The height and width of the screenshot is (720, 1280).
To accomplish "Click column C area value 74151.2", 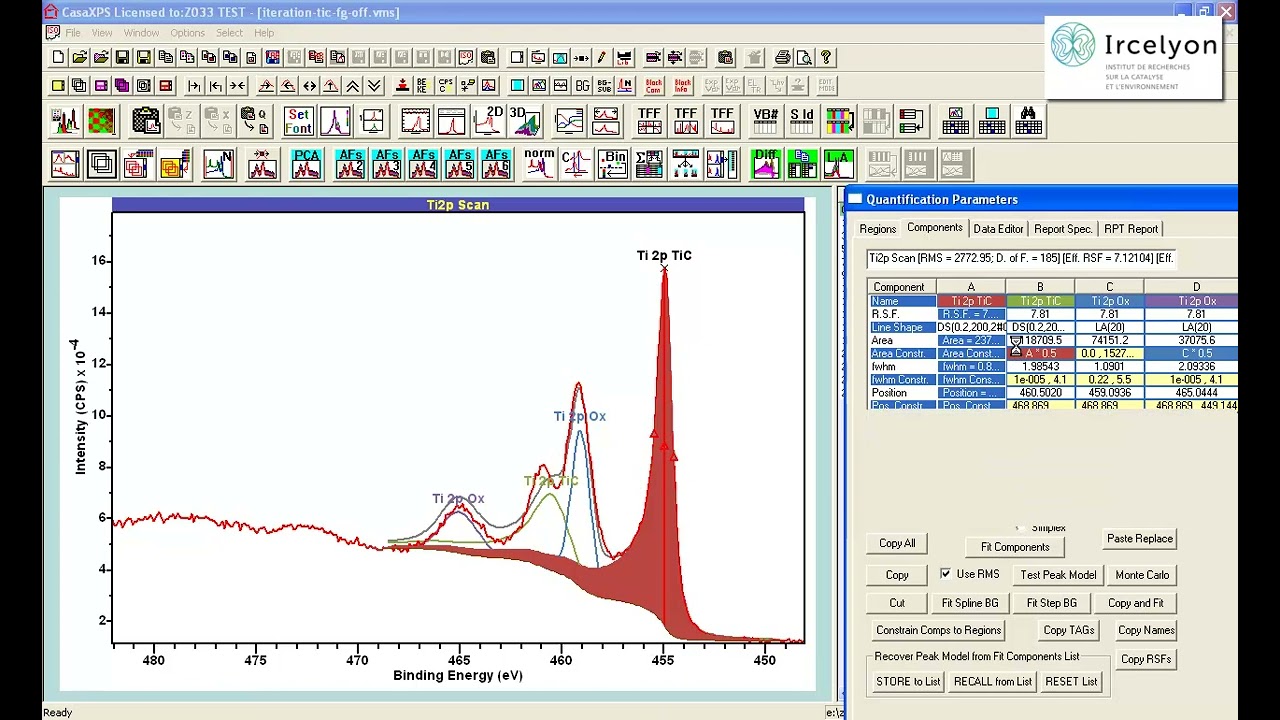I will pos(1109,341).
